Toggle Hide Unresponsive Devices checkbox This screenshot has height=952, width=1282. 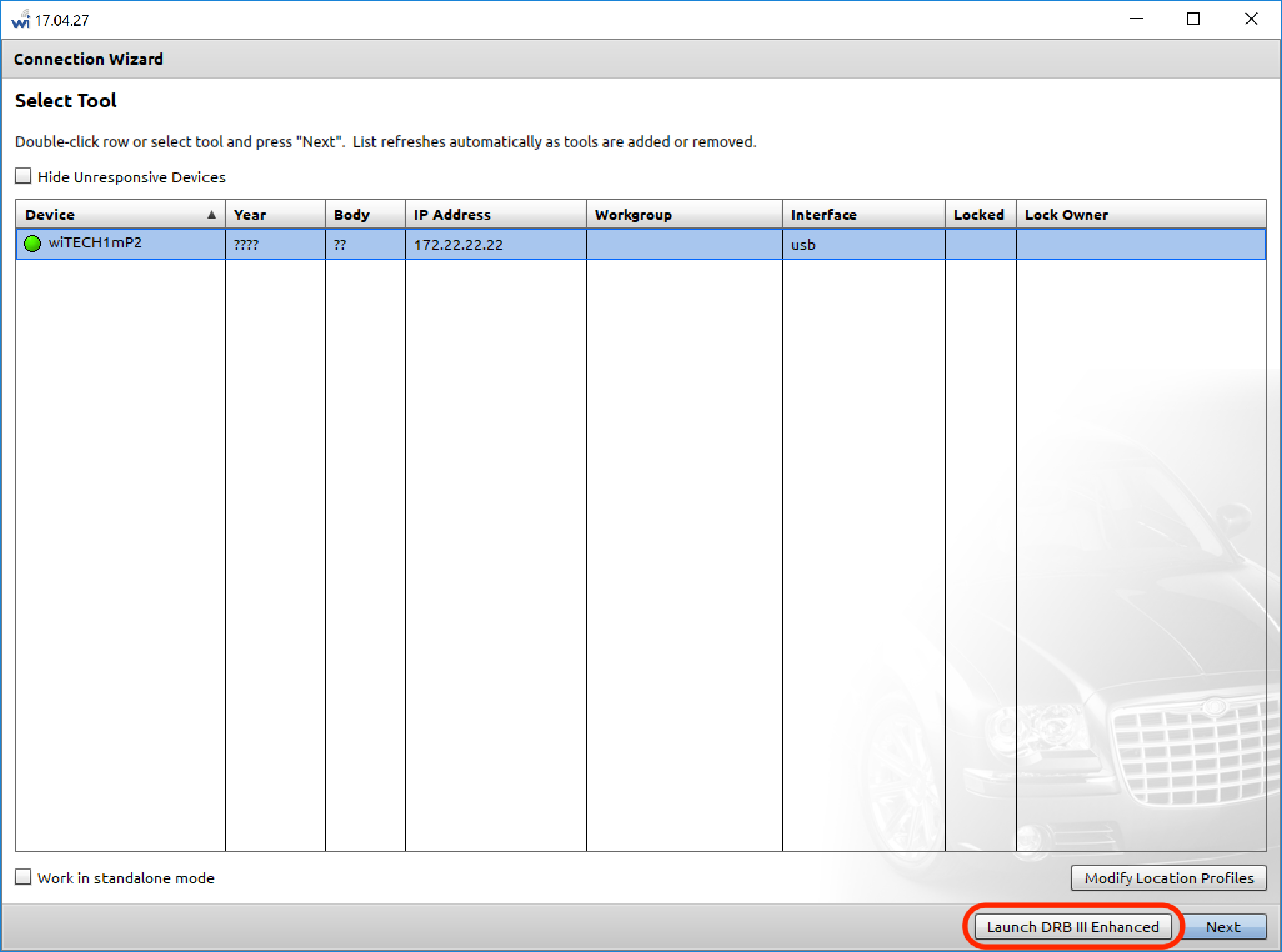pos(23,176)
